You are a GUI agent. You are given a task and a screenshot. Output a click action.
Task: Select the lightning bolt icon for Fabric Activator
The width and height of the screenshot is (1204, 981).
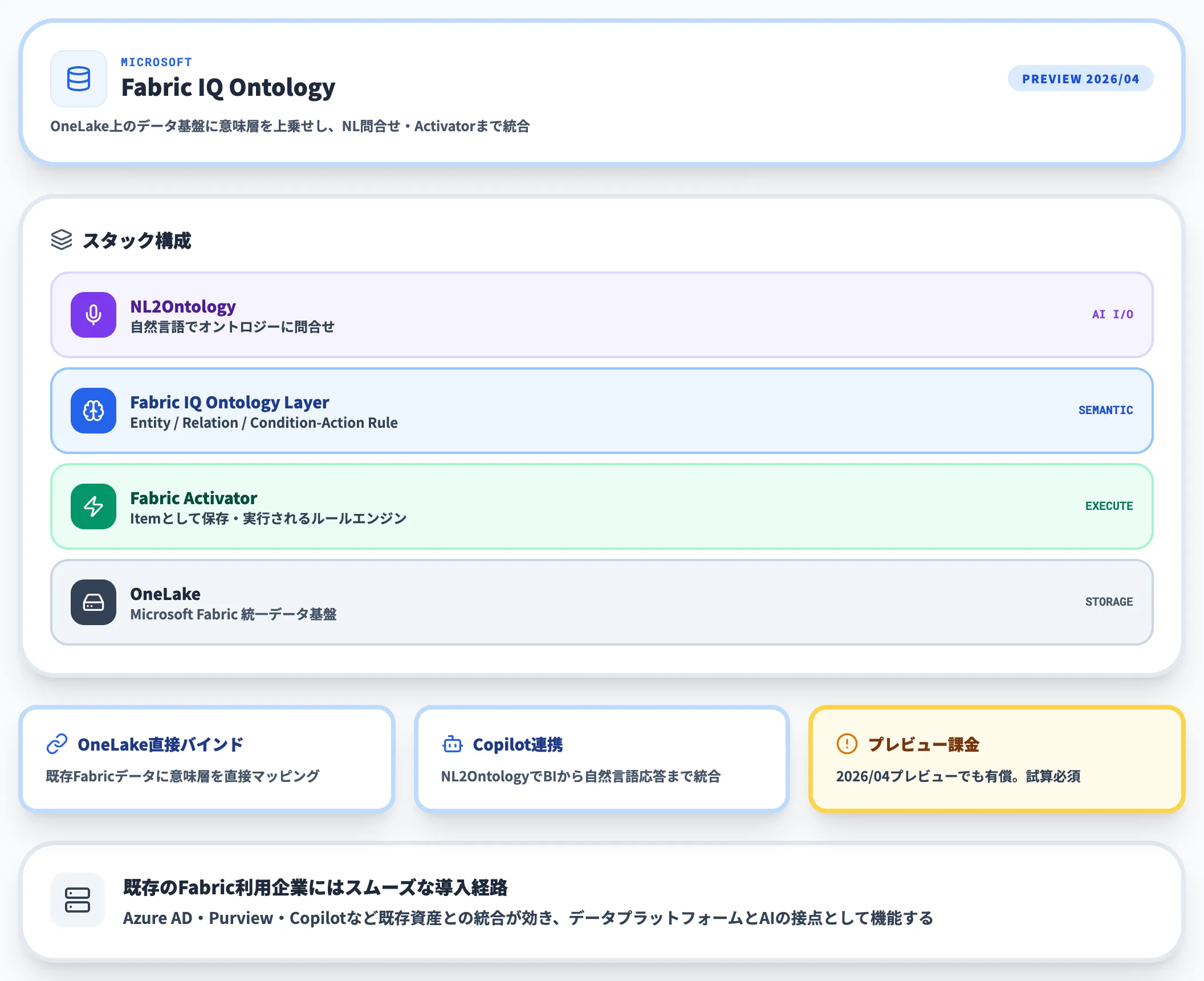[93, 506]
